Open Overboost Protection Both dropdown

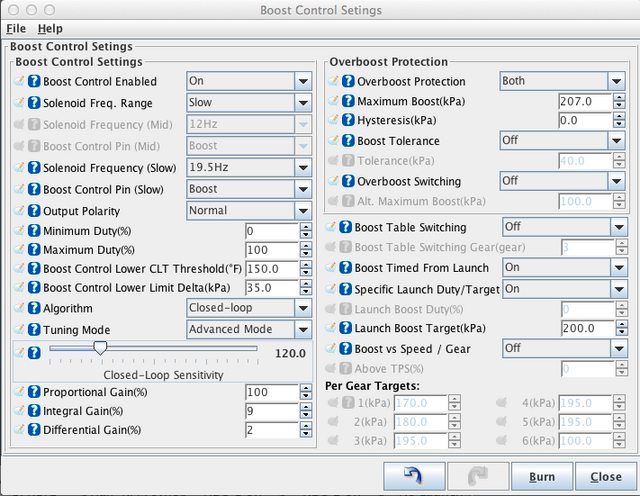click(562, 81)
